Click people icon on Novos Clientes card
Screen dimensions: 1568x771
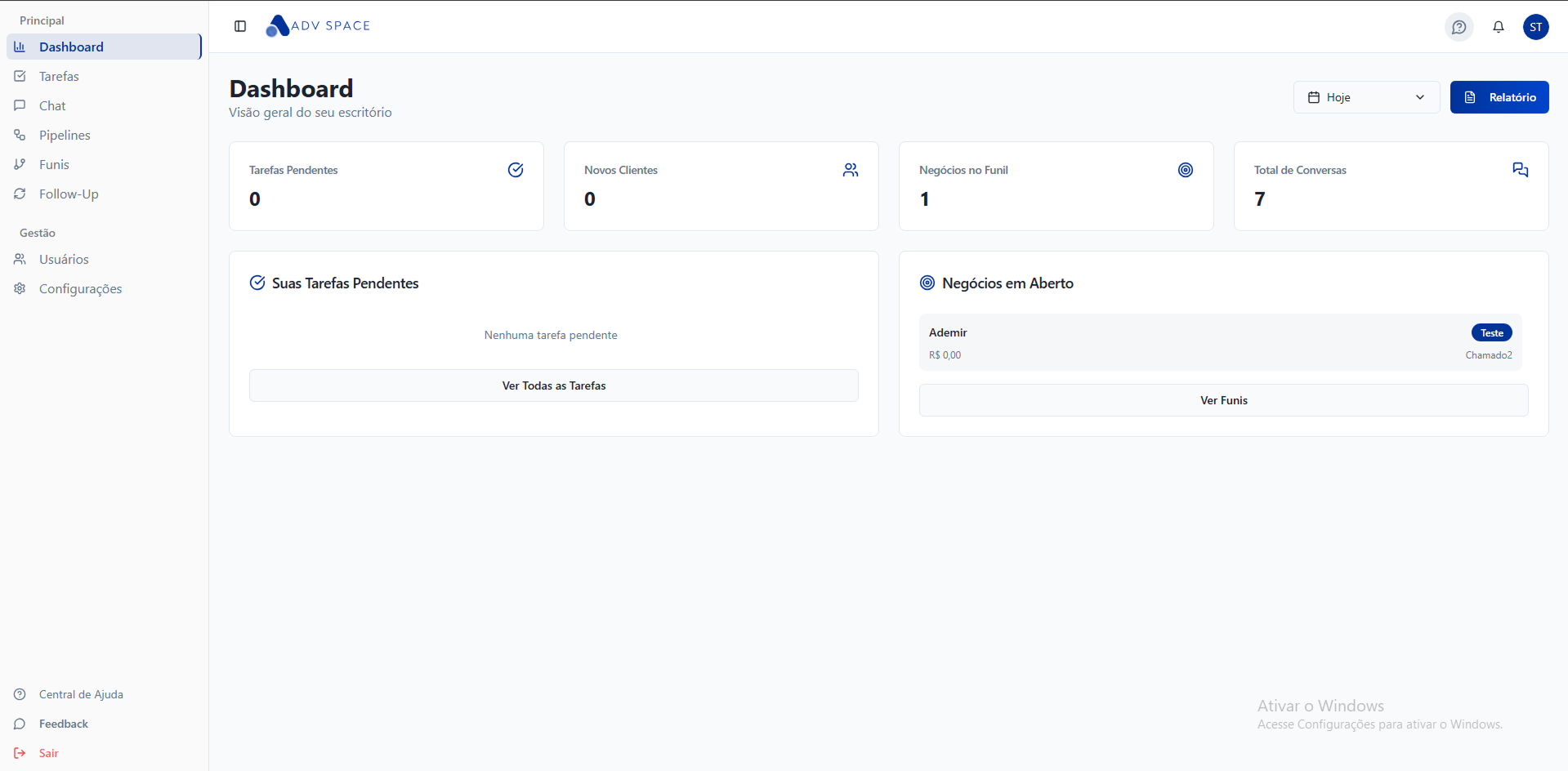click(x=851, y=170)
